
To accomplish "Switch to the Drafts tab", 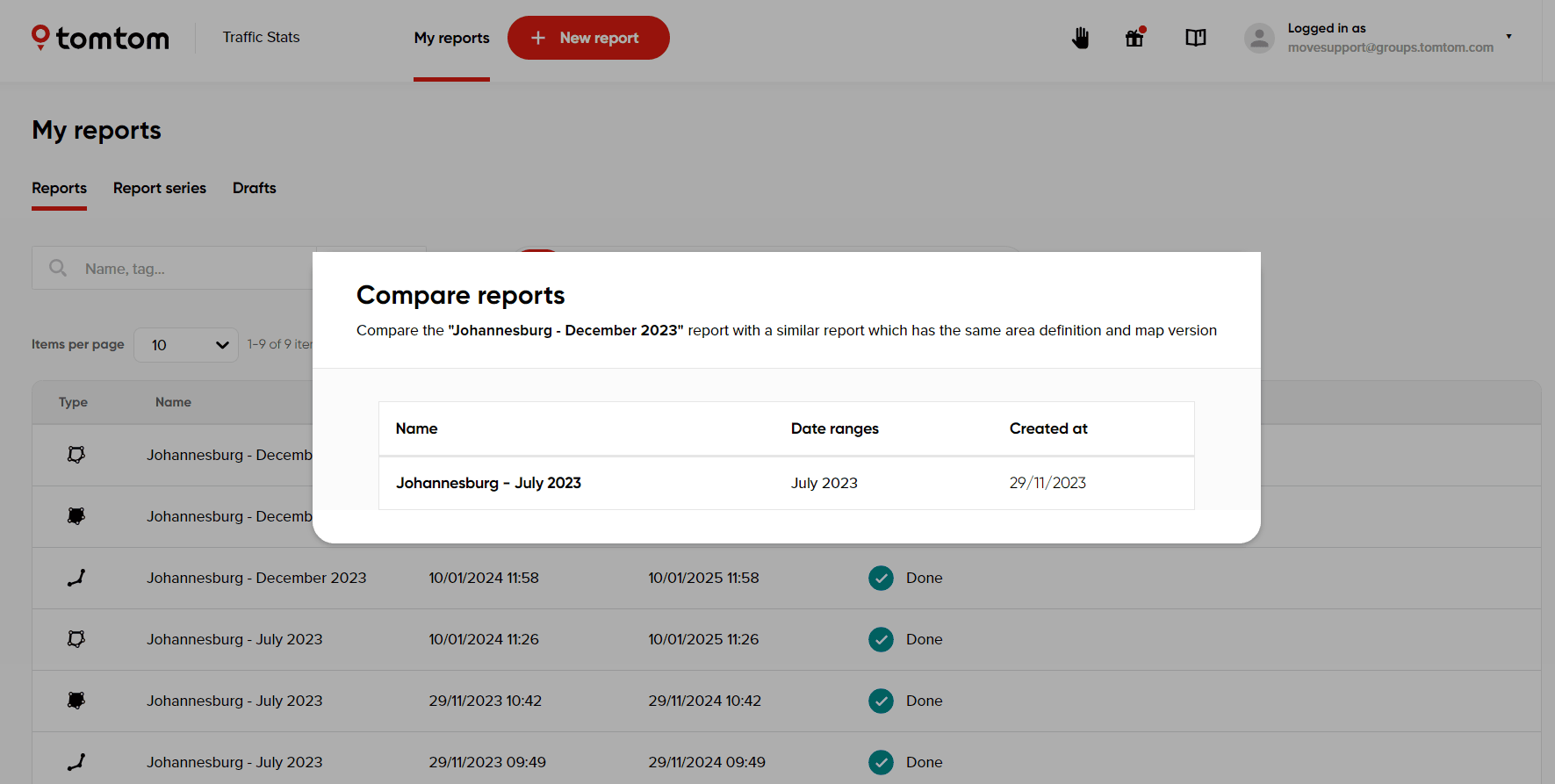I will click(x=254, y=188).
